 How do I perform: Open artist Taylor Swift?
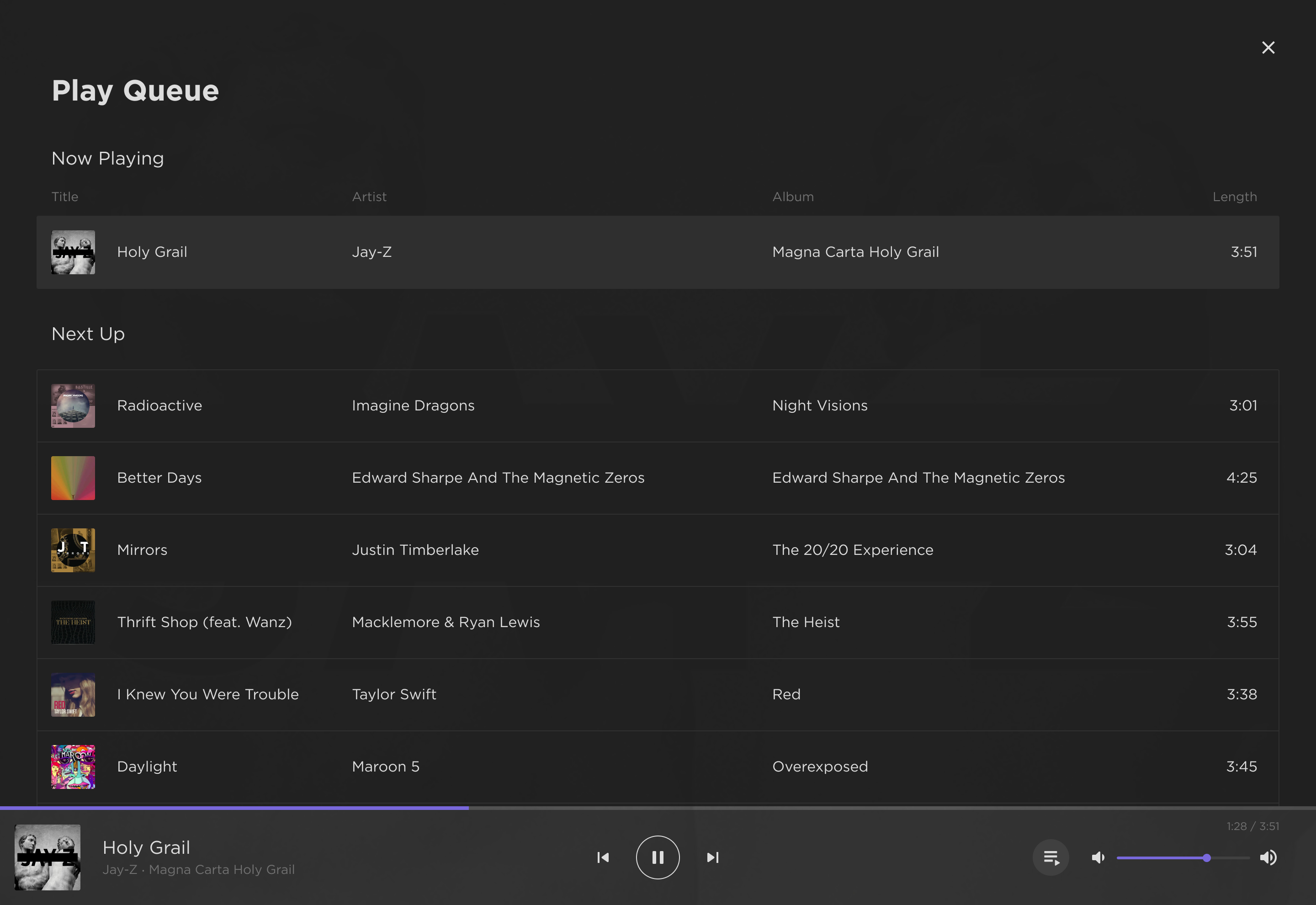coord(394,695)
